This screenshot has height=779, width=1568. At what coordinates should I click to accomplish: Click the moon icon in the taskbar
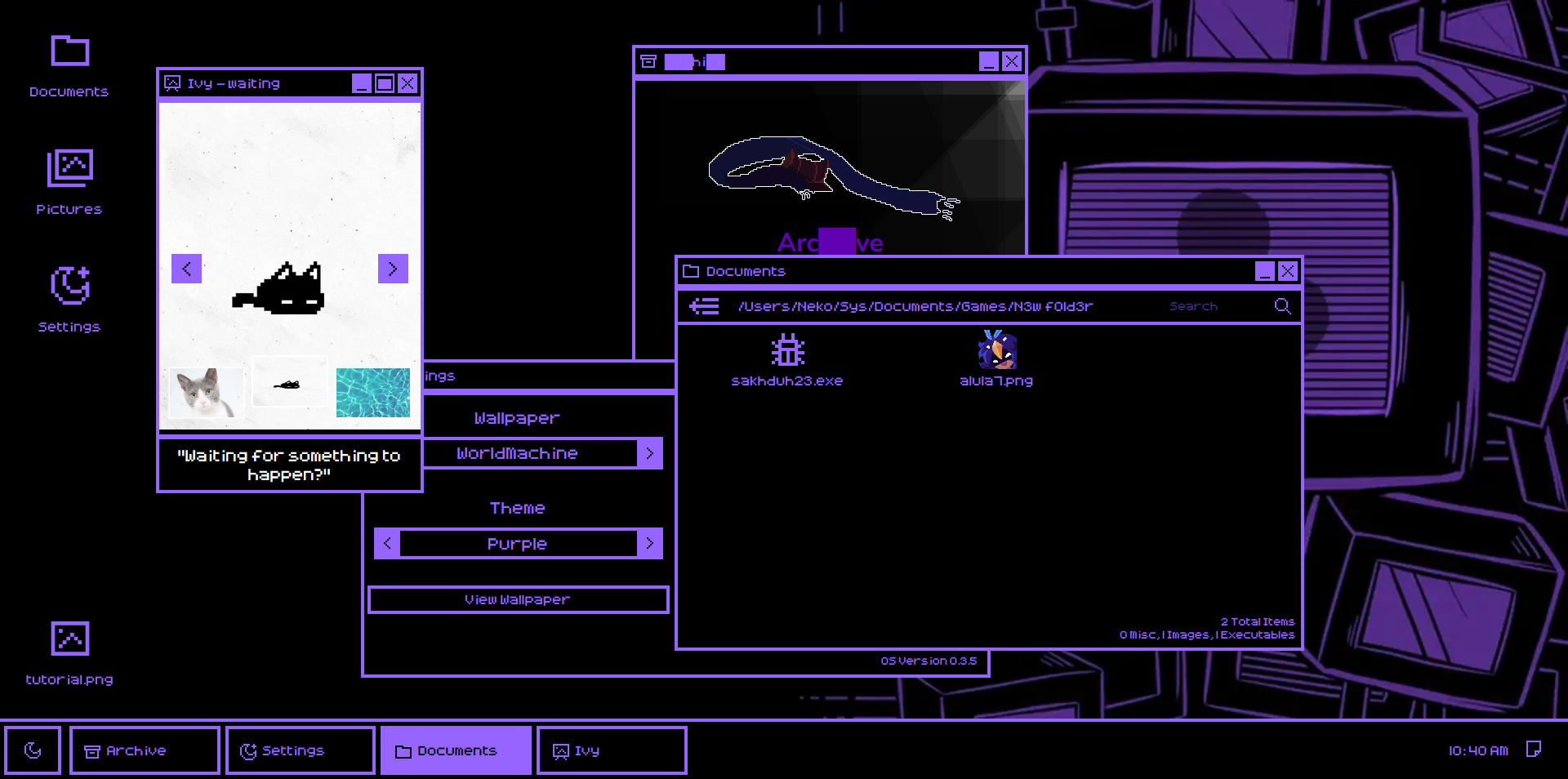[33, 750]
